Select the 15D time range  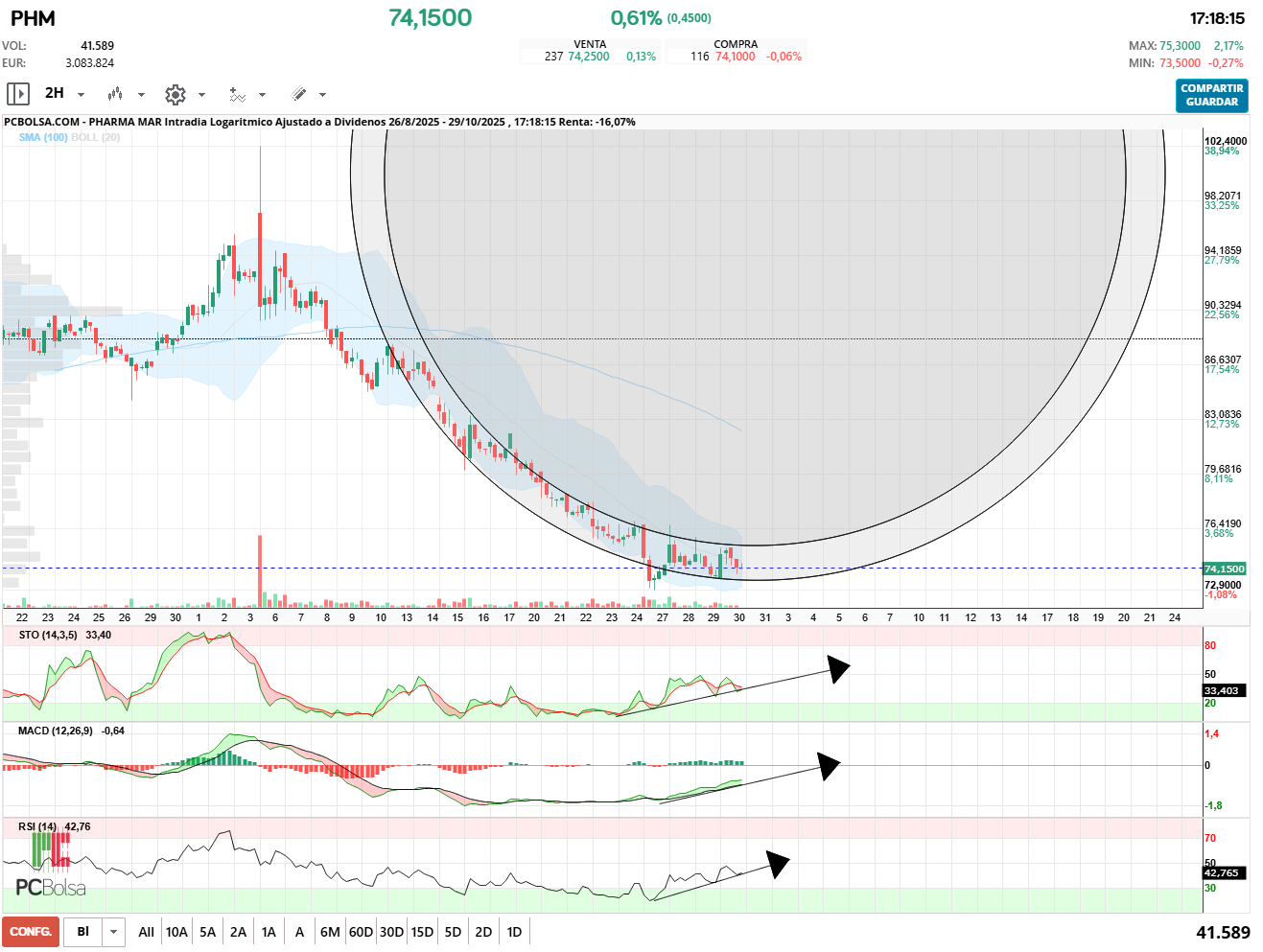tap(422, 932)
